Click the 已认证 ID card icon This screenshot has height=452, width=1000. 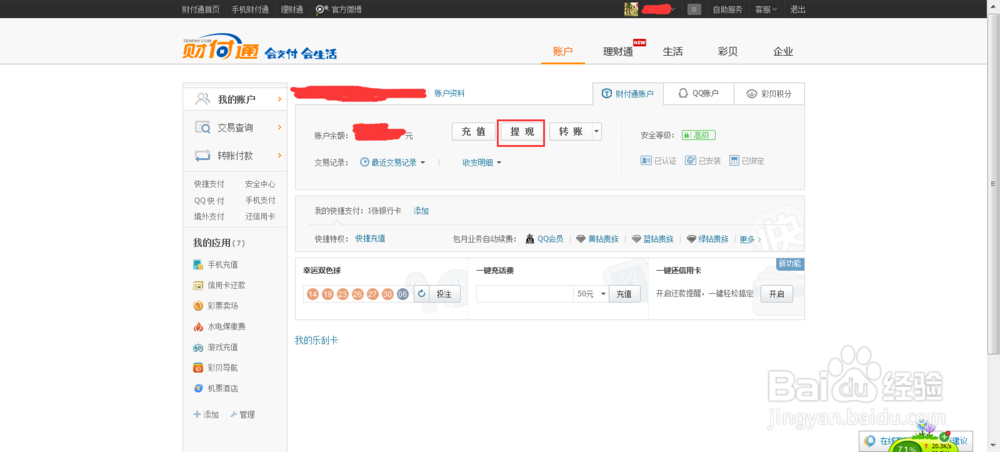(x=646, y=161)
